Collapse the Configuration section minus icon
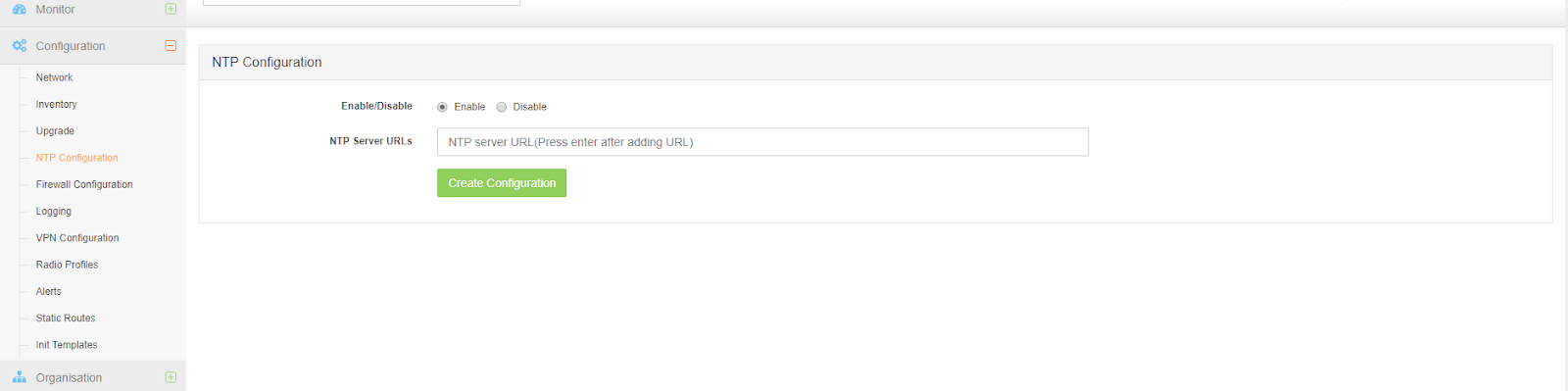This screenshot has height=391, width=1568. click(171, 46)
